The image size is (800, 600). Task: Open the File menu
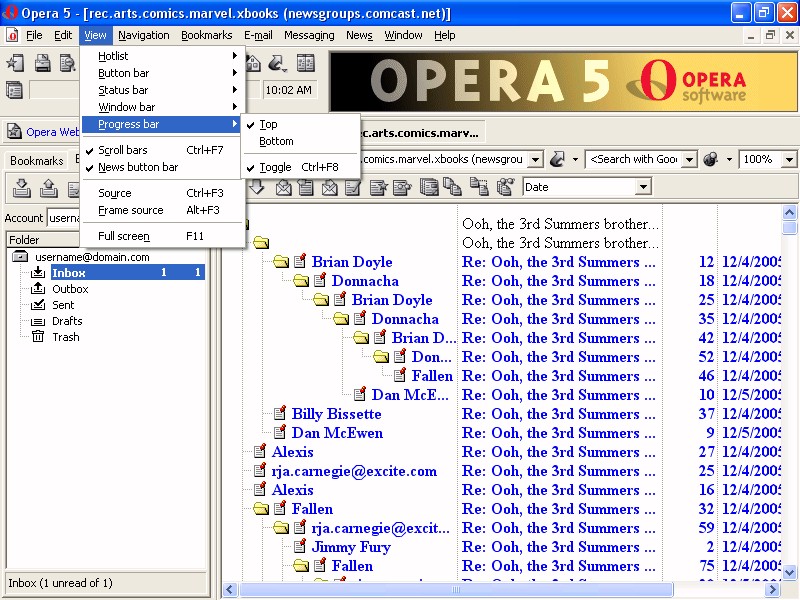(x=34, y=35)
